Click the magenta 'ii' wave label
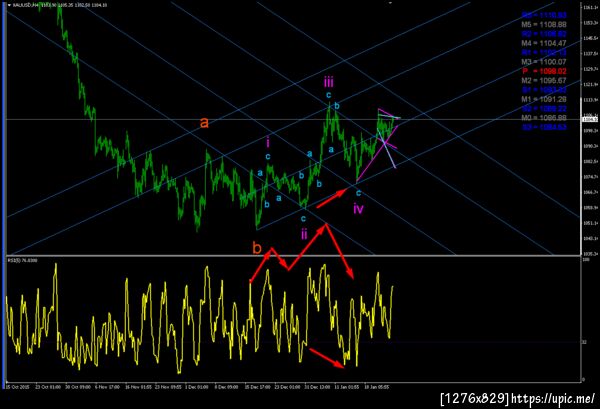The height and width of the screenshot is (409, 600). [304, 234]
